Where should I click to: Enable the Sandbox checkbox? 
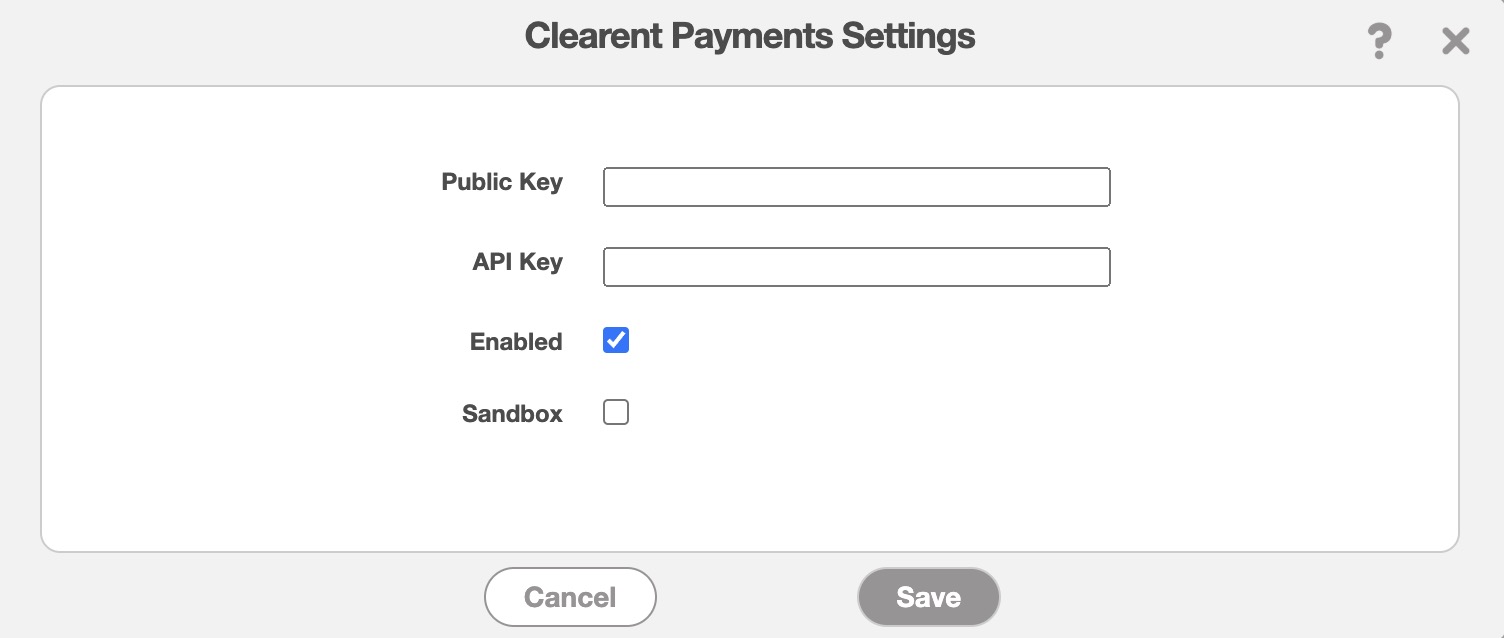pos(616,412)
